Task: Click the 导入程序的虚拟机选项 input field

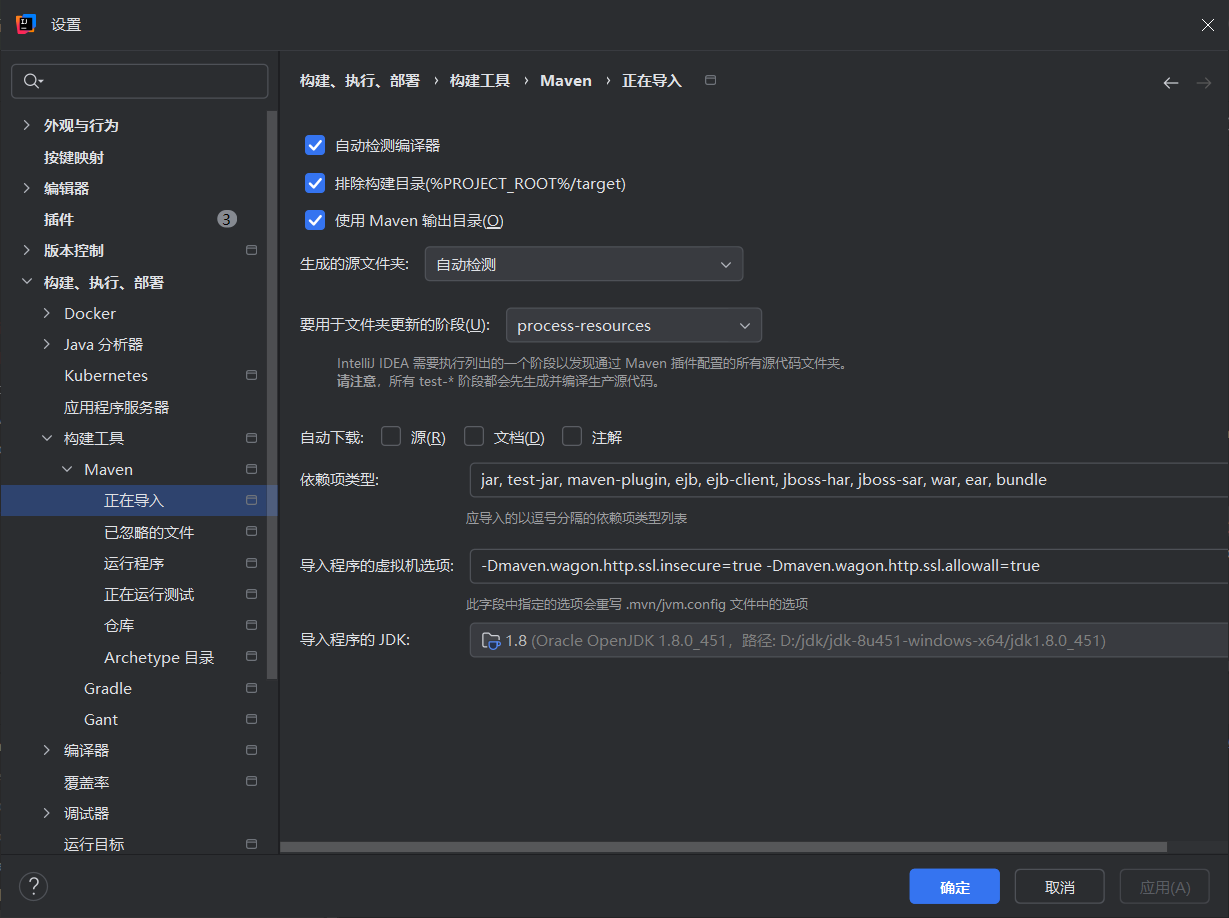Action: point(849,565)
